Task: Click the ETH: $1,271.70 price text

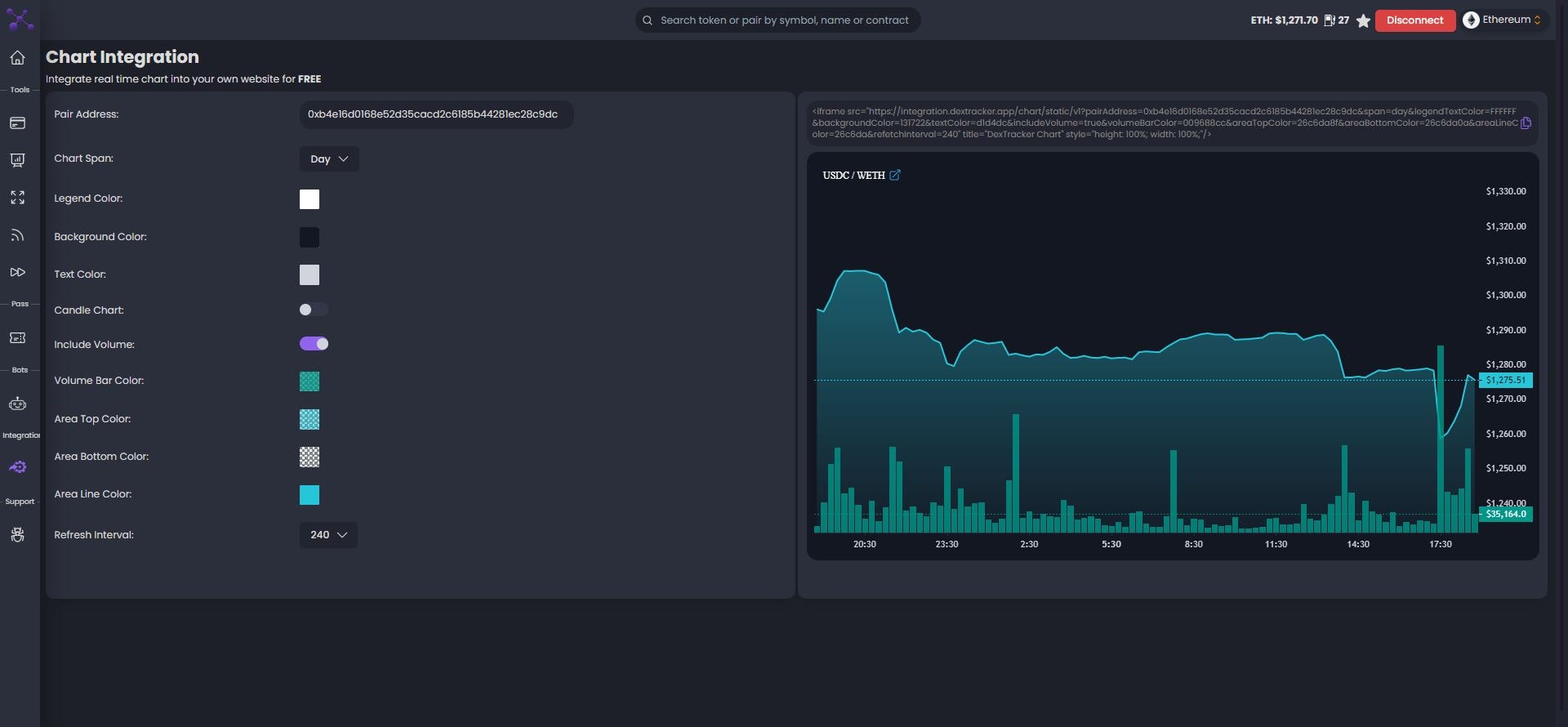Action: click(1284, 20)
